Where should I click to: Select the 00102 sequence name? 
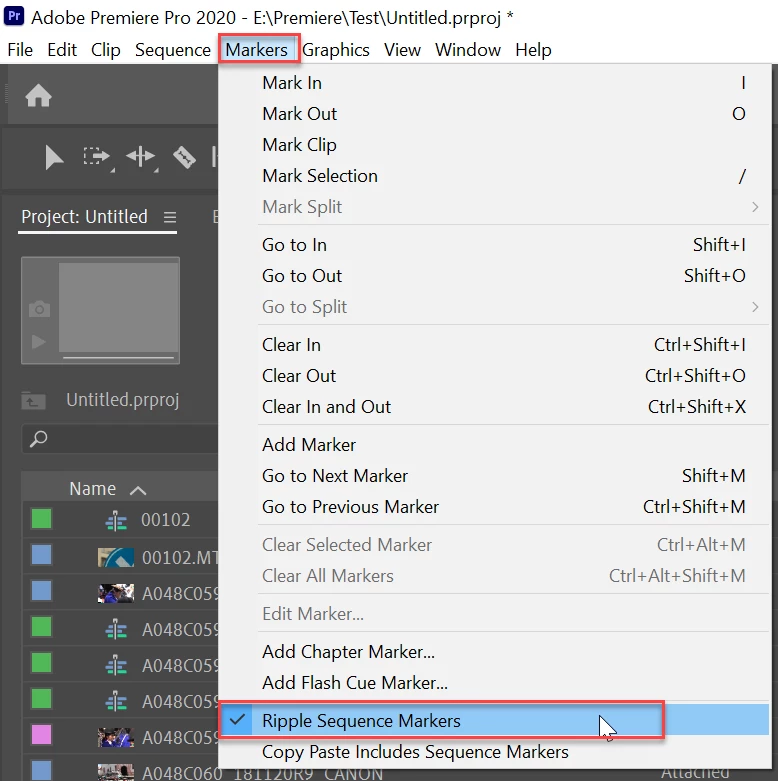click(165, 520)
